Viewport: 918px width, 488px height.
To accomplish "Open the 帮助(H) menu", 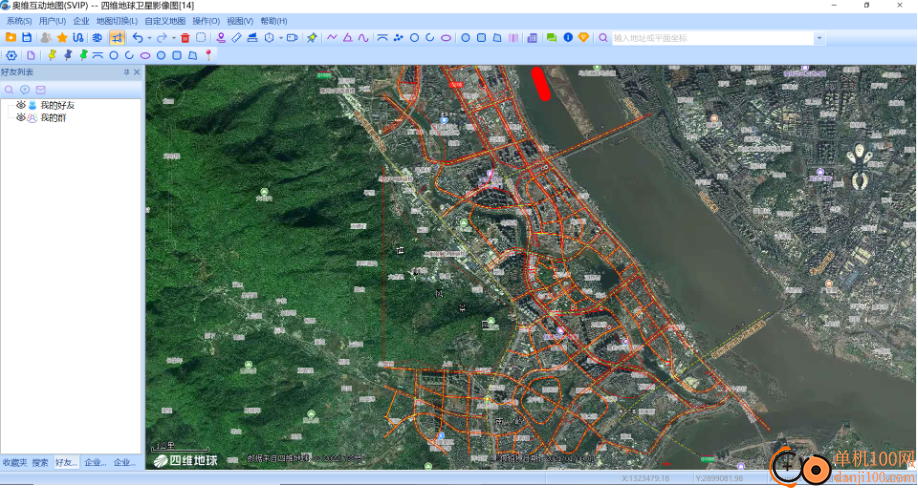I will tap(274, 21).
